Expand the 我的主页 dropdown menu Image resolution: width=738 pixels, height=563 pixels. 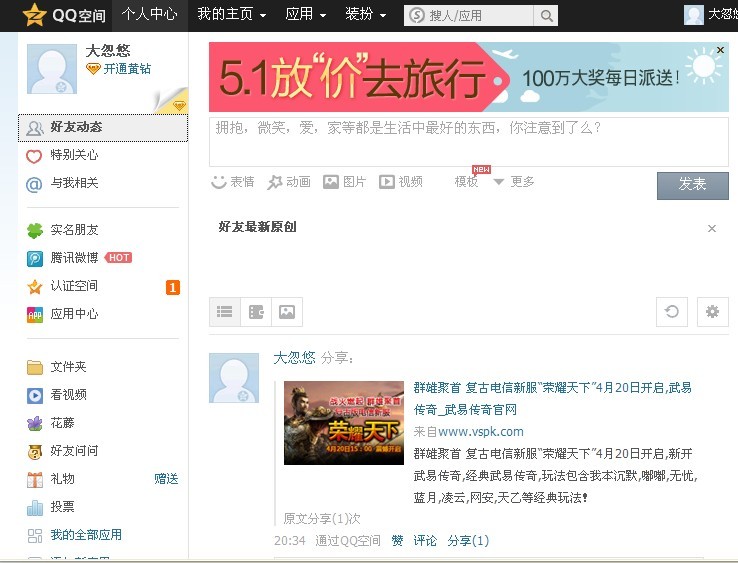[232, 15]
